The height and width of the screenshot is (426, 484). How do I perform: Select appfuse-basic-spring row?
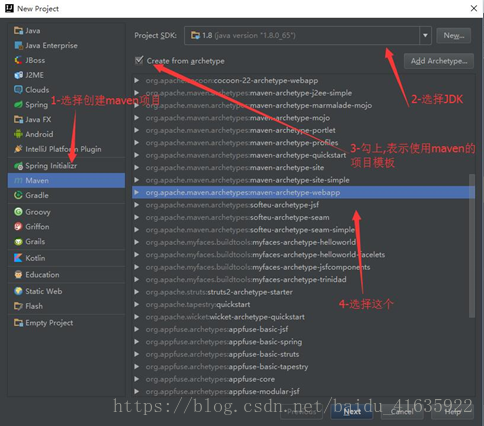click(x=303, y=342)
